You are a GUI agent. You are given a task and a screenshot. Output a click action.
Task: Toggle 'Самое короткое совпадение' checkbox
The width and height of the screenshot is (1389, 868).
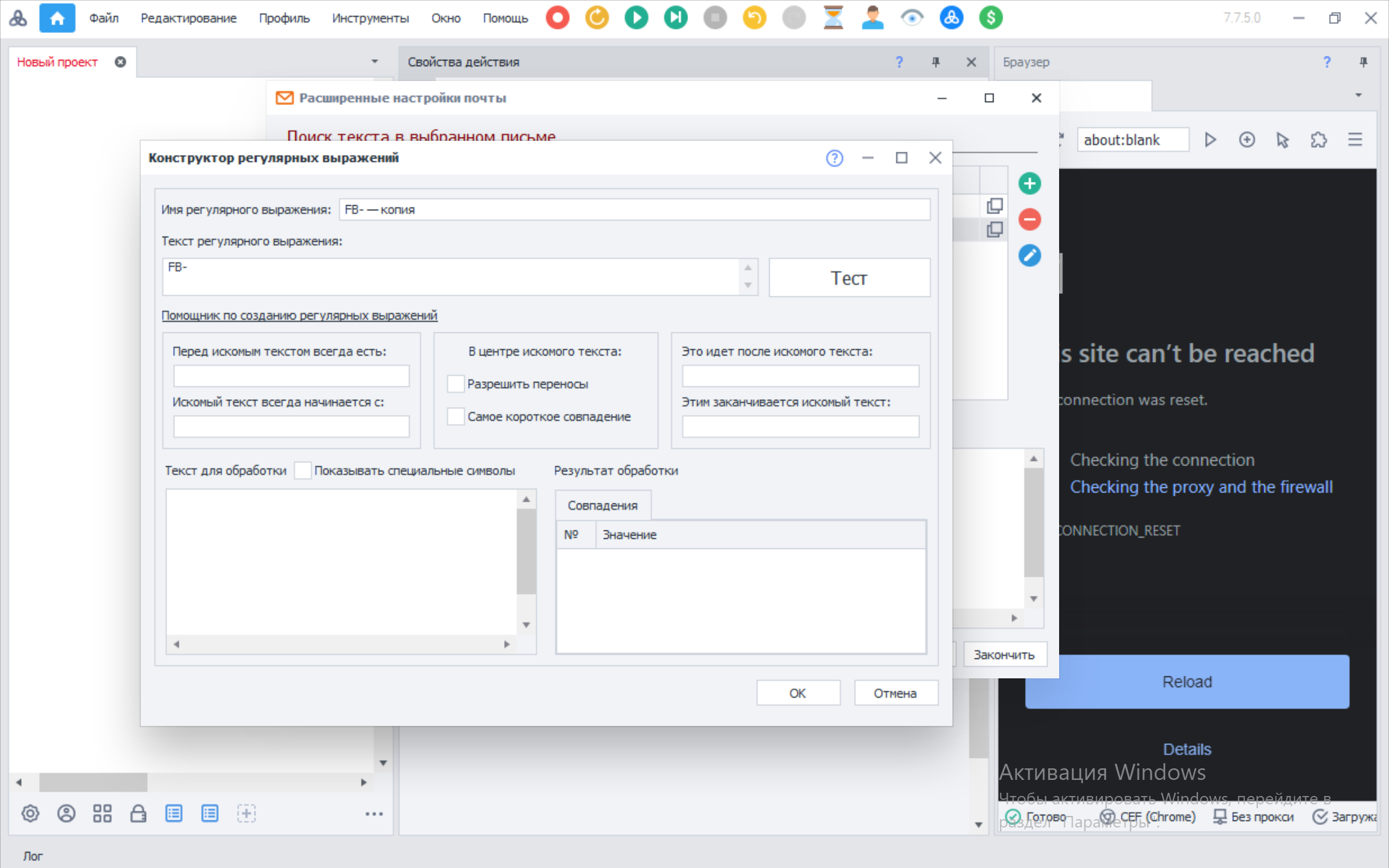click(x=455, y=417)
